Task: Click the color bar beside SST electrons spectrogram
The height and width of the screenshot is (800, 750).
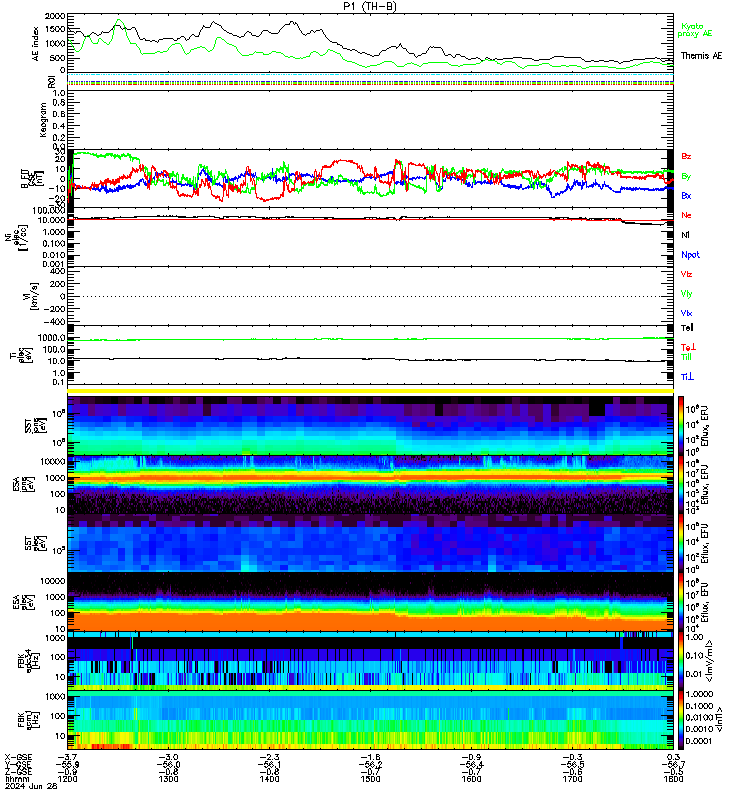Action: point(681,543)
